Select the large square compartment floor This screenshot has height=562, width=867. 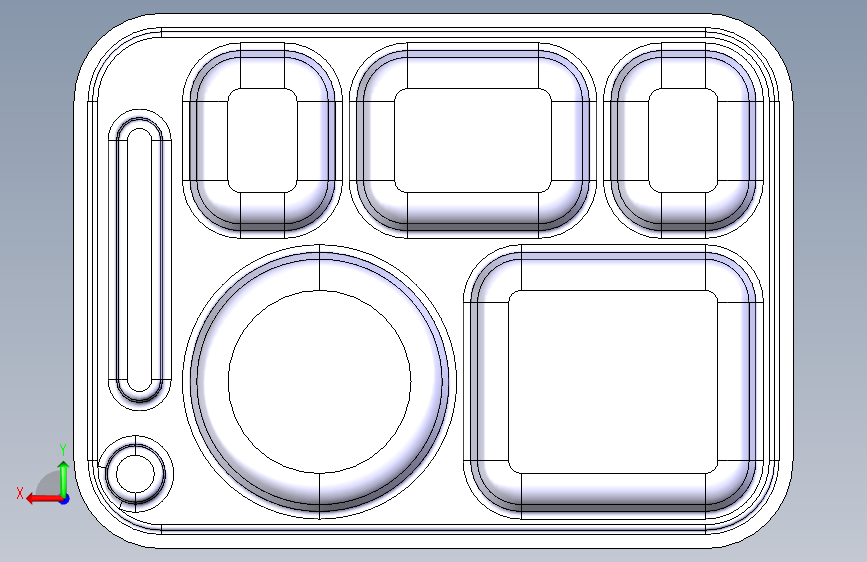(x=613, y=382)
